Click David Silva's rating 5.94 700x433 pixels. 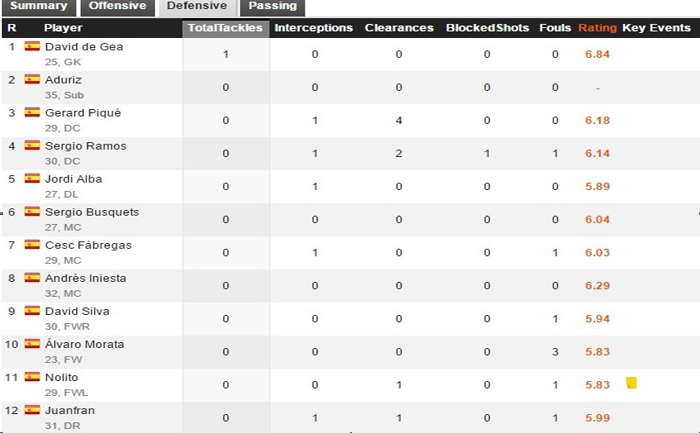pyautogui.click(x=597, y=319)
